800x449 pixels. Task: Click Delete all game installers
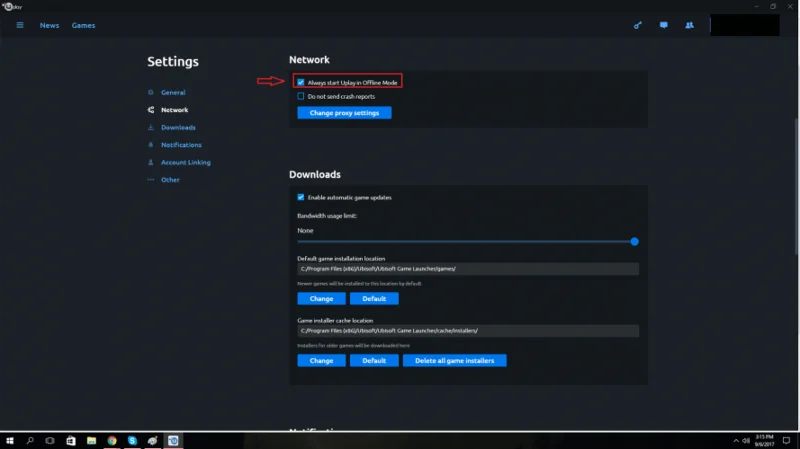tap(455, 361)
